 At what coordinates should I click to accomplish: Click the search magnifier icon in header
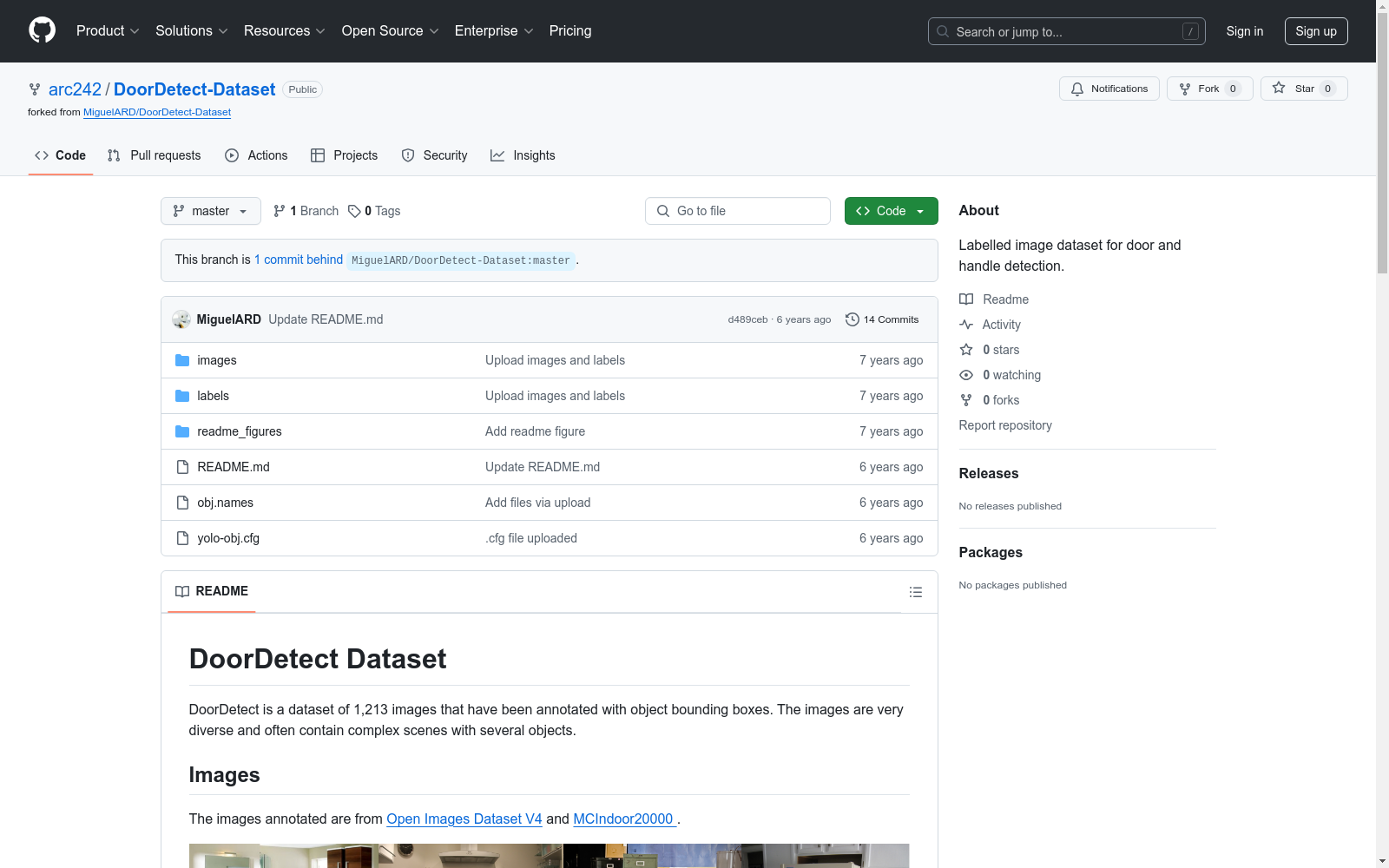943,31
